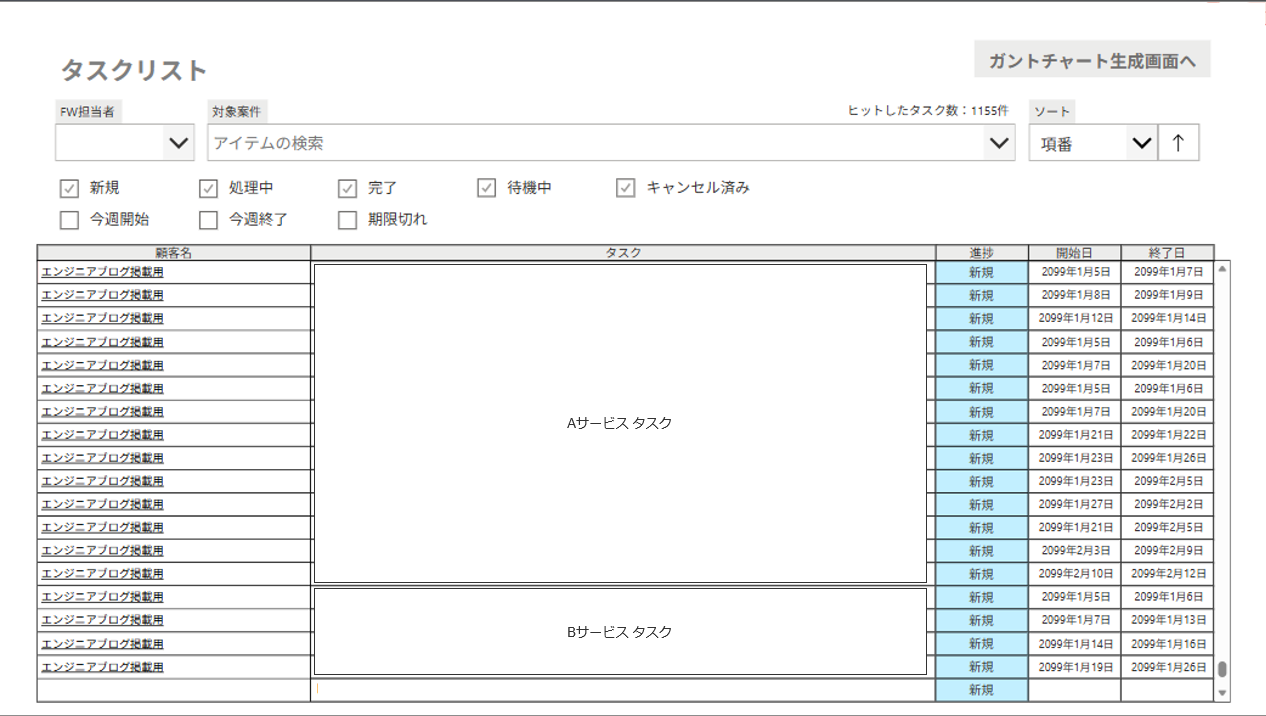Uncheck the キャンセル済み checkbox
1266x716 pixels.
tap(625, 188)
